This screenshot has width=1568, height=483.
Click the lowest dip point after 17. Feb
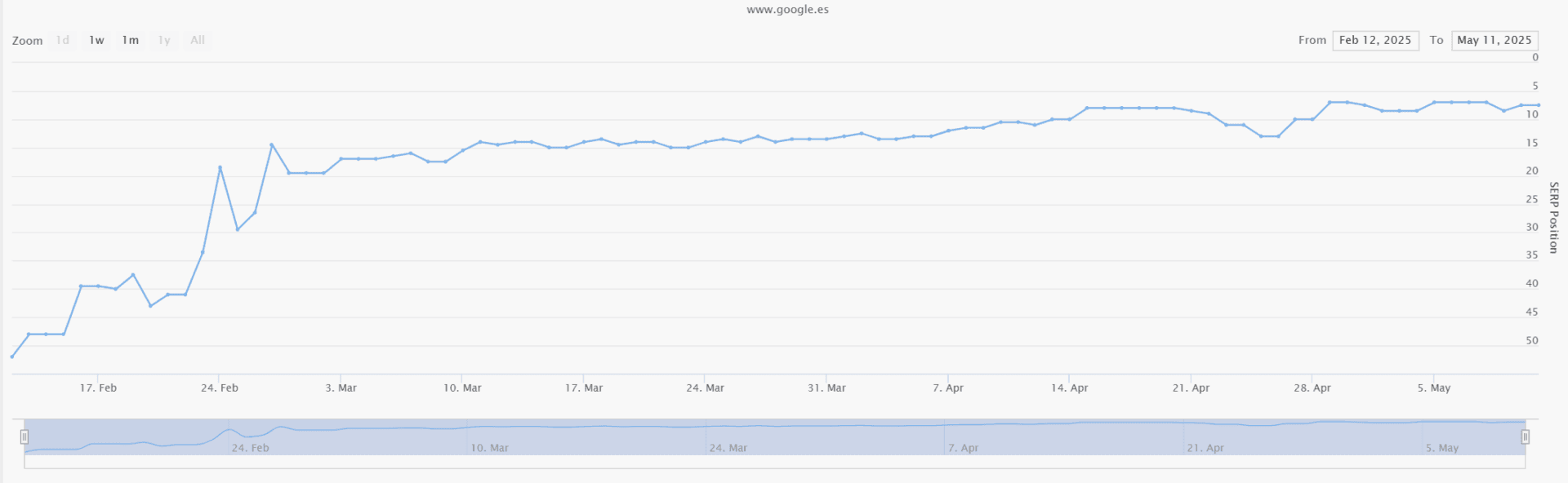click(150, 306)
